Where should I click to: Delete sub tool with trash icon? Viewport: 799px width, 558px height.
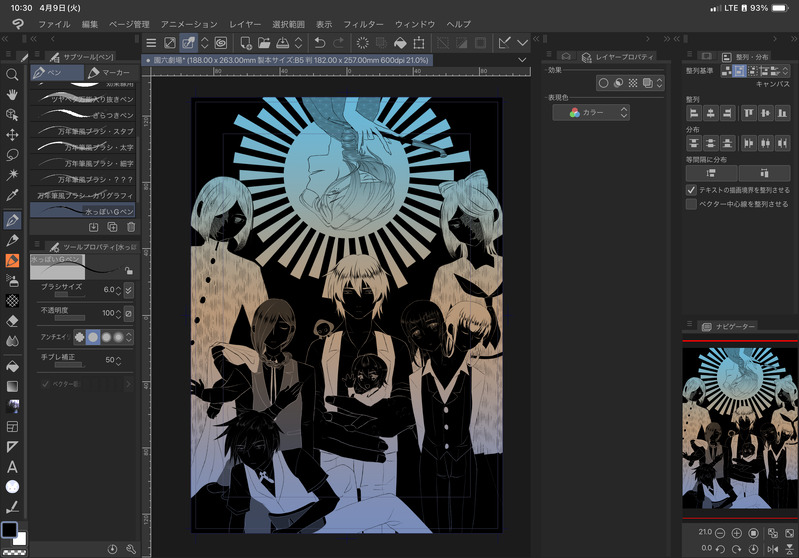coord(130,228)
